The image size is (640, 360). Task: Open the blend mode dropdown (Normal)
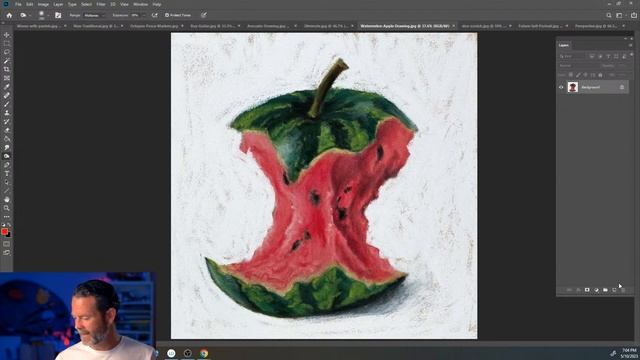coord(578,66)
